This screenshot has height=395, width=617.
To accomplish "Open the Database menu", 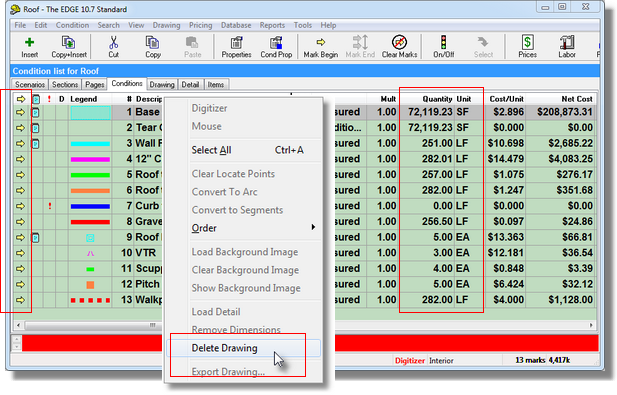I will (x=236, y=25).
